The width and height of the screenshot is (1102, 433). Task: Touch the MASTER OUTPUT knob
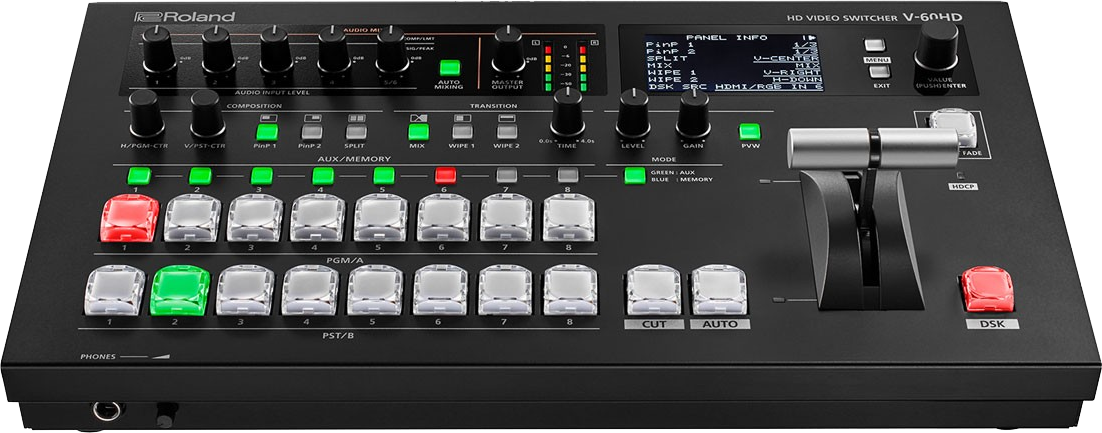[x=508, y=50]
